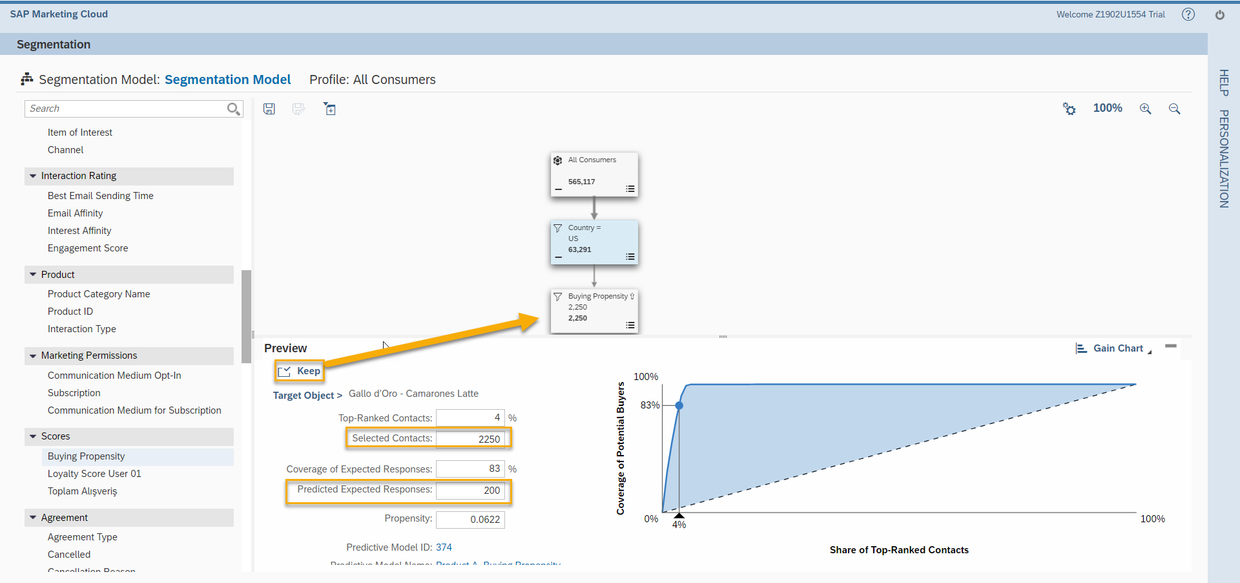Click the Keep button in Preview
The width and height of the screenshot is (1240, 583).
coord(299,371)
